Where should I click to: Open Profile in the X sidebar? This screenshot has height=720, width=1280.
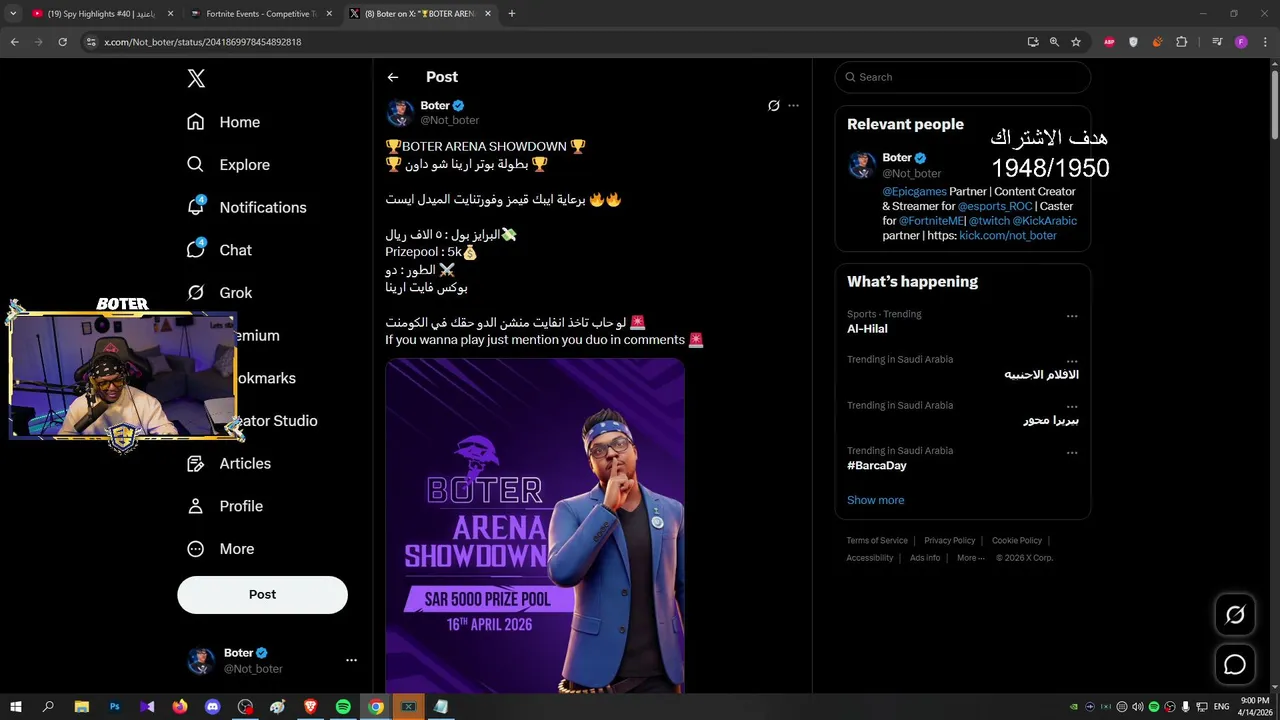click(x=225, y=506)
